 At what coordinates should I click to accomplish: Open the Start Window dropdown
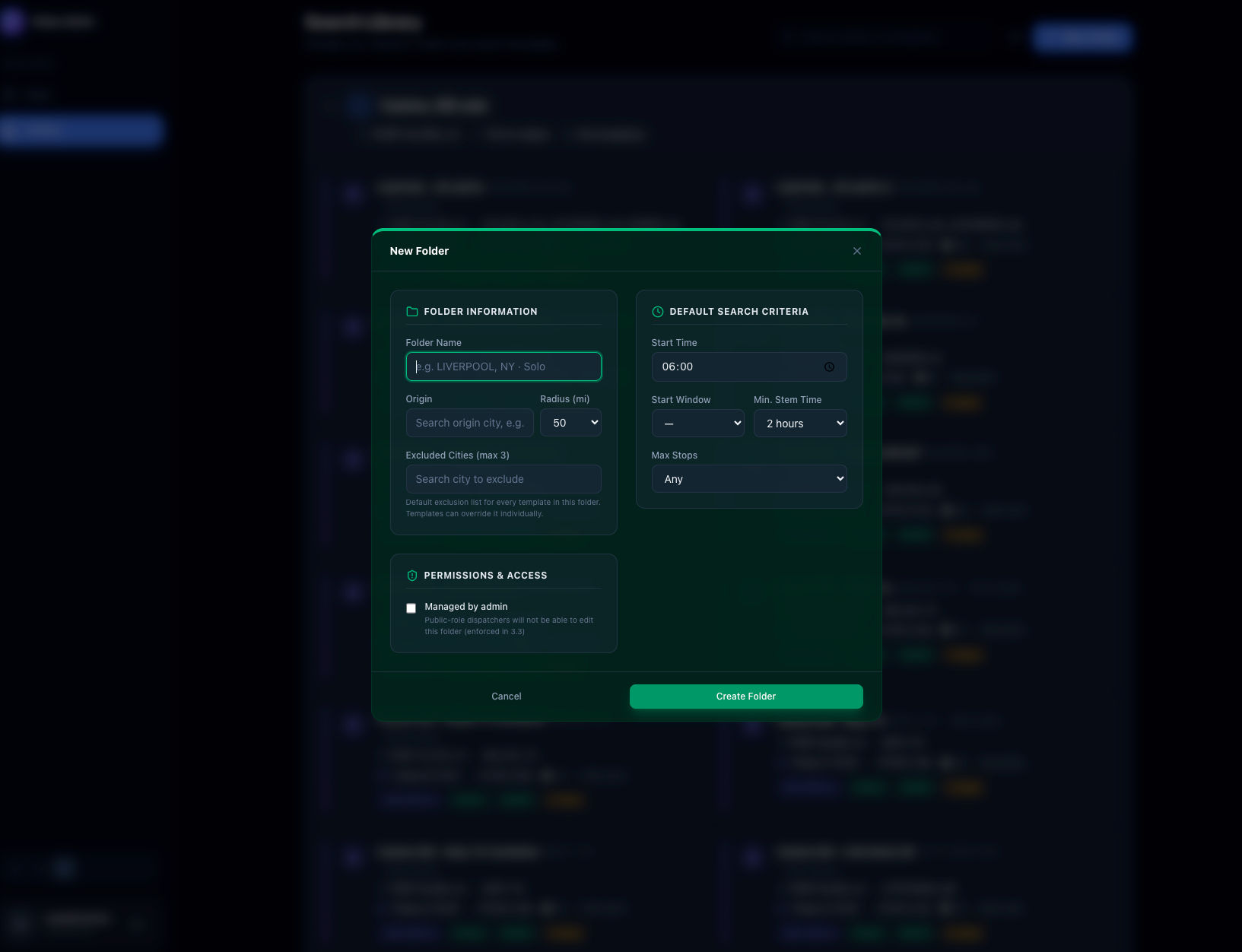tap(697, 424)
